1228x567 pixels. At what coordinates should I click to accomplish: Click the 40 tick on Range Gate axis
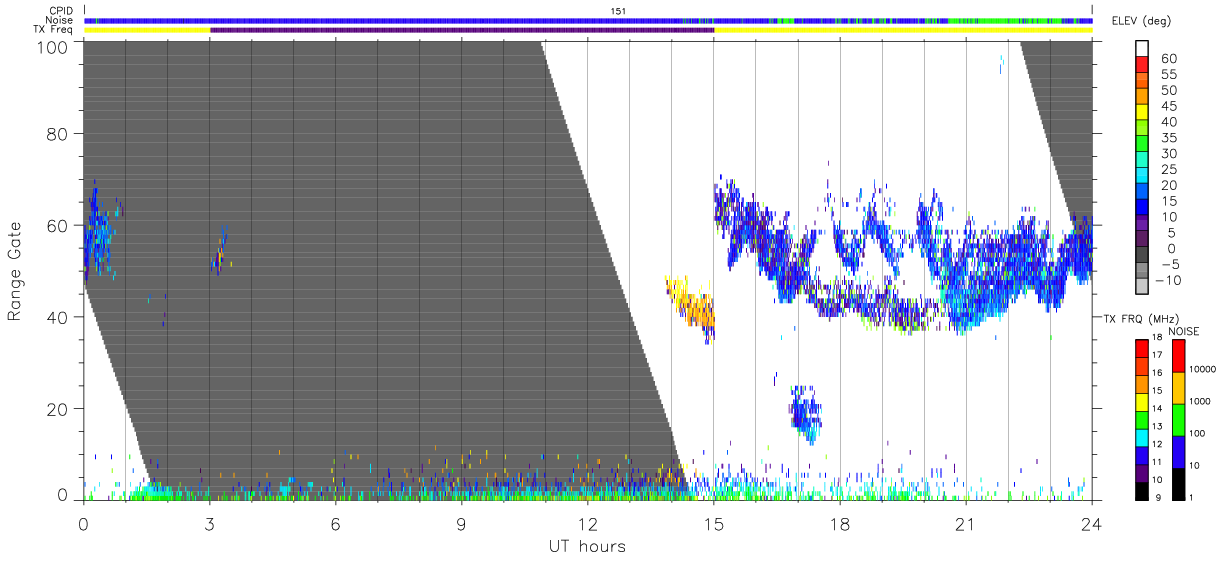point(55,317)
